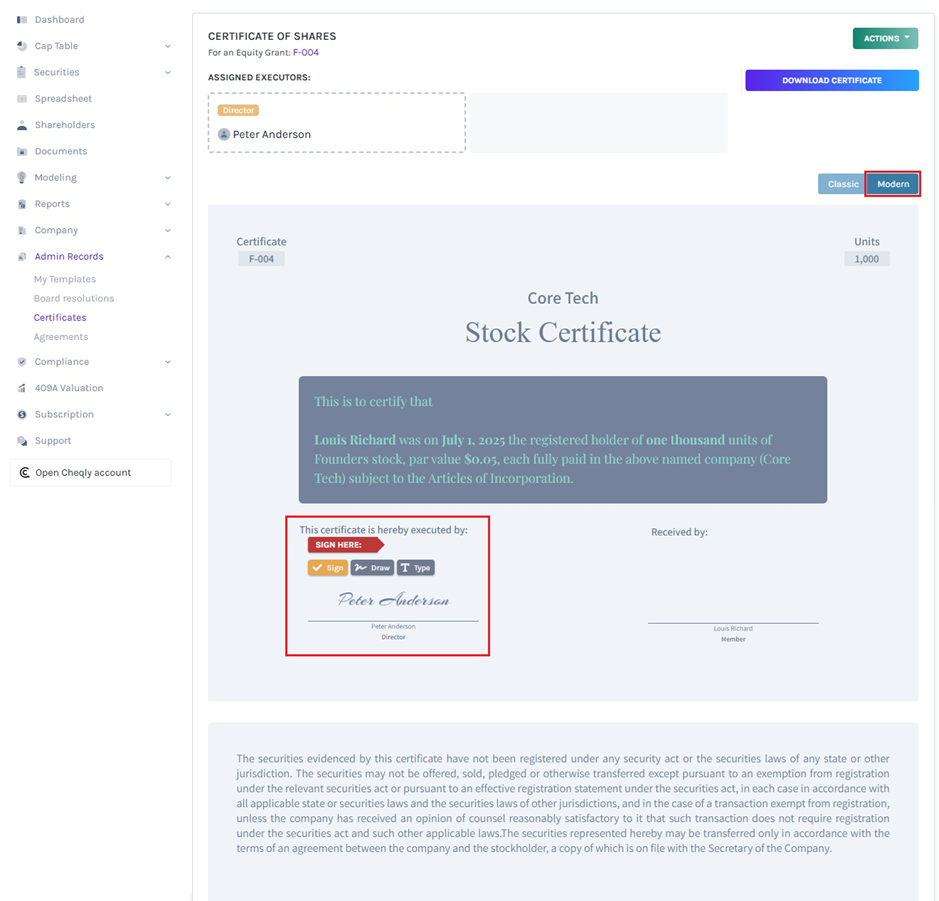Click the Cheqly logo icon
Viewport: 939px width, 901px height.
24,473
